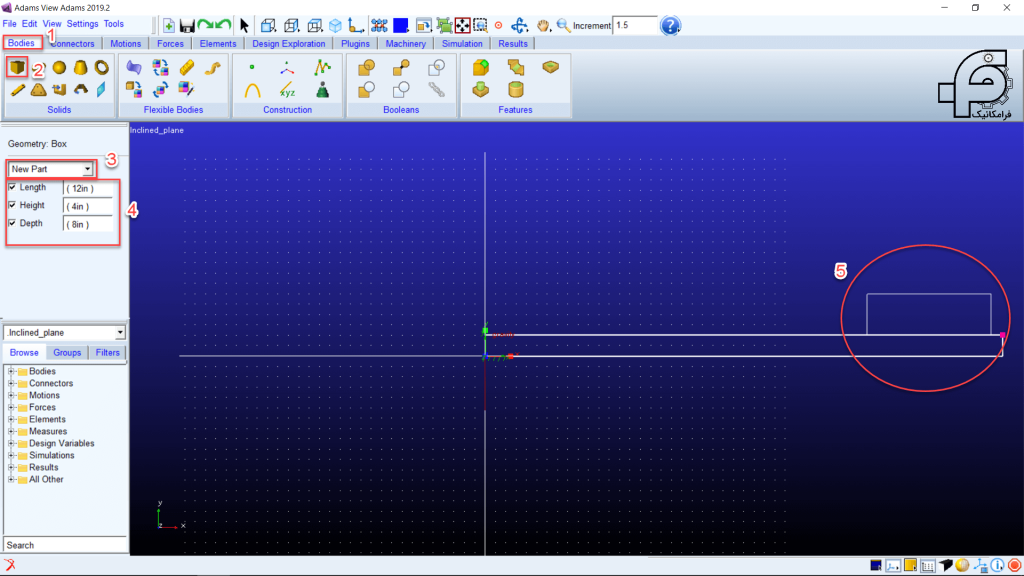Select the Torus solid tool
This screenshot has height=576, width=1024.
tap(101, 68)
